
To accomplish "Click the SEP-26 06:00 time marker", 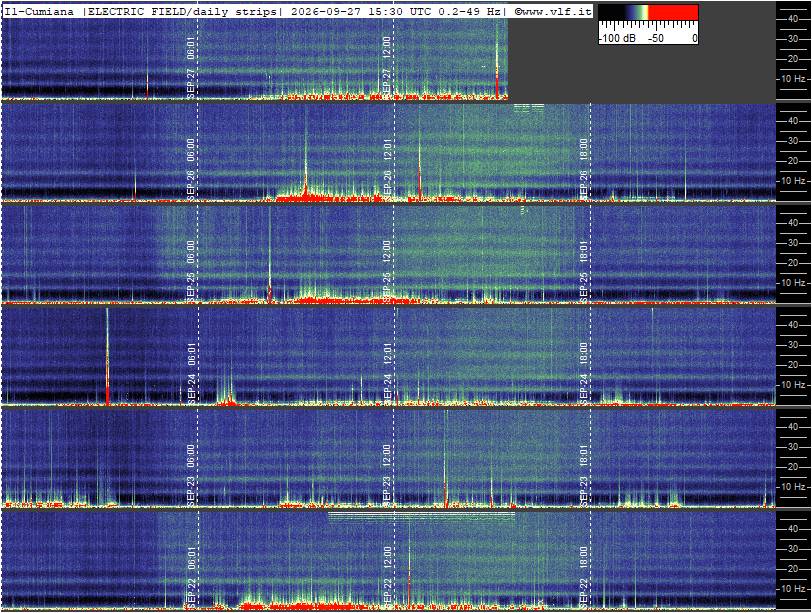I will (191, 169).
